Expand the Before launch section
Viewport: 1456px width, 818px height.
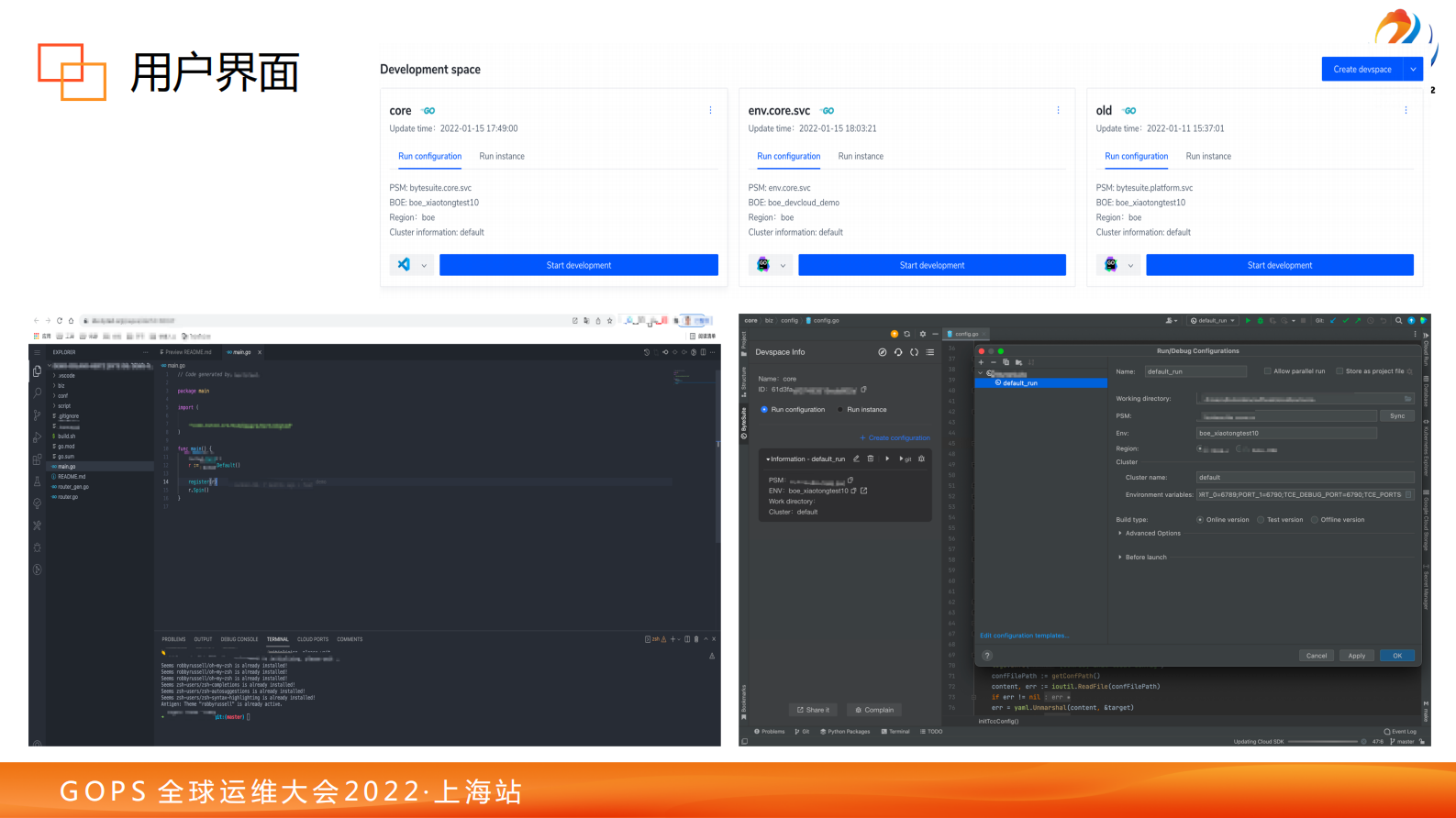coord(1120,558)
